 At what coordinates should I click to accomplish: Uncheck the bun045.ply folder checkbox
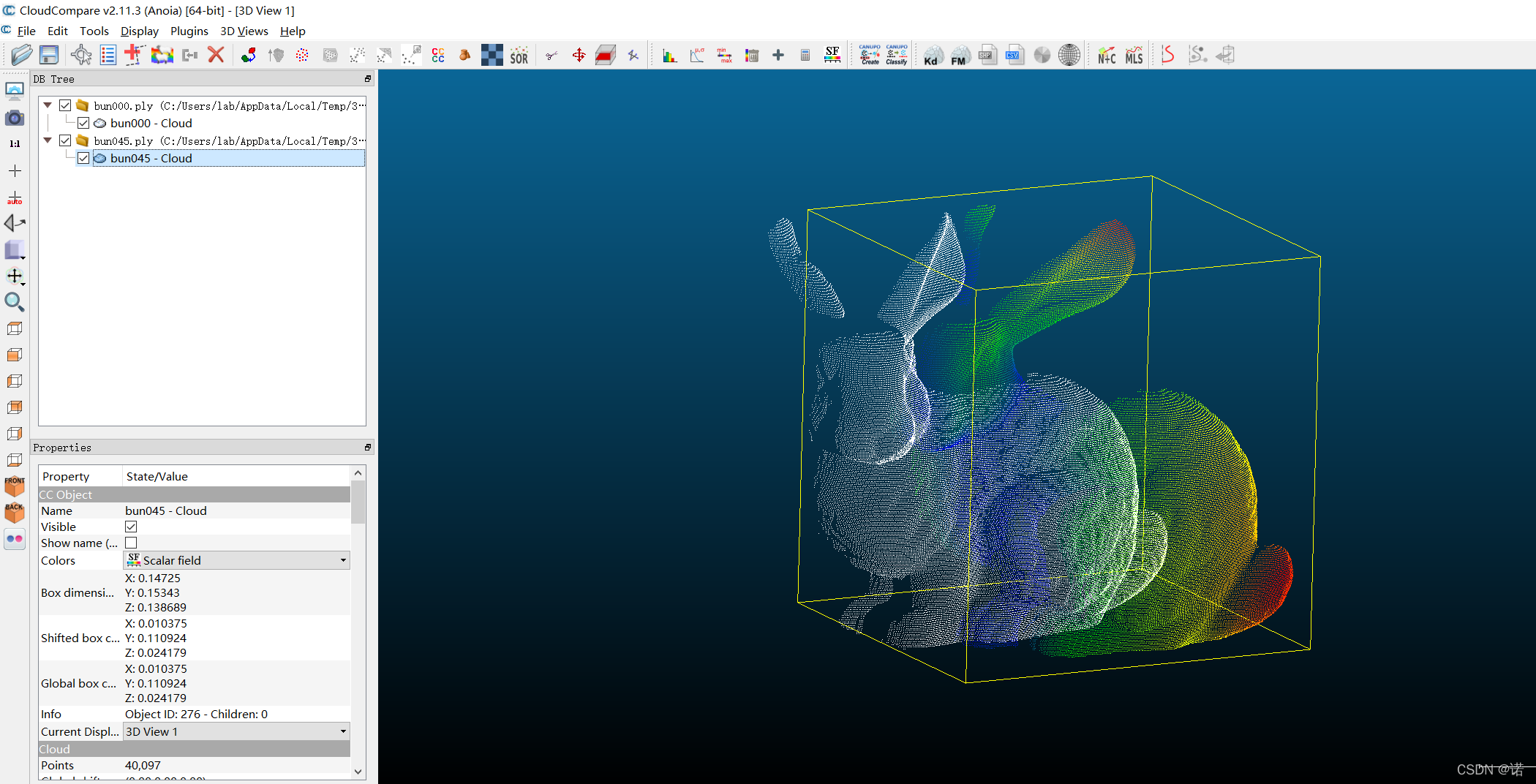point(65,140)
